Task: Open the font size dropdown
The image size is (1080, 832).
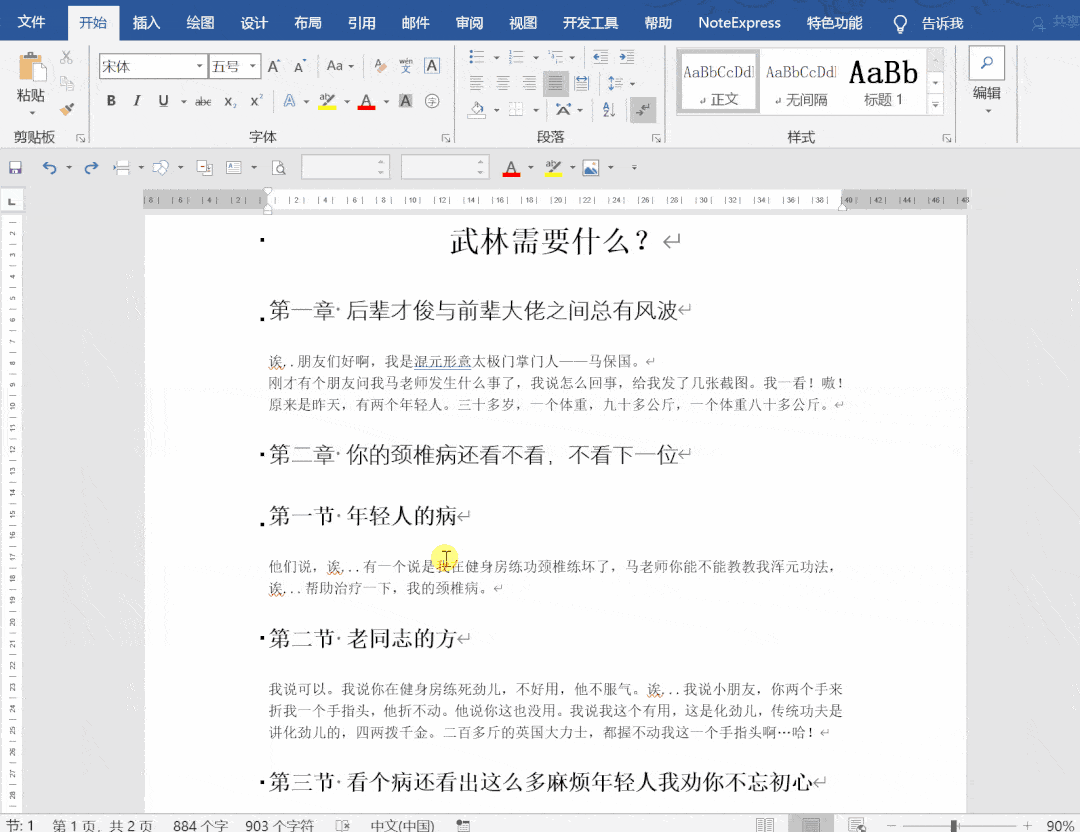Action: tap(252, 66)
